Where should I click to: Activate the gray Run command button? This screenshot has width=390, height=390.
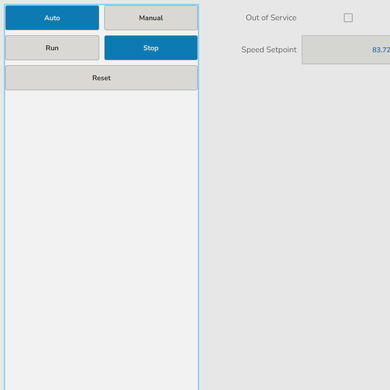[x=52, y=48]
